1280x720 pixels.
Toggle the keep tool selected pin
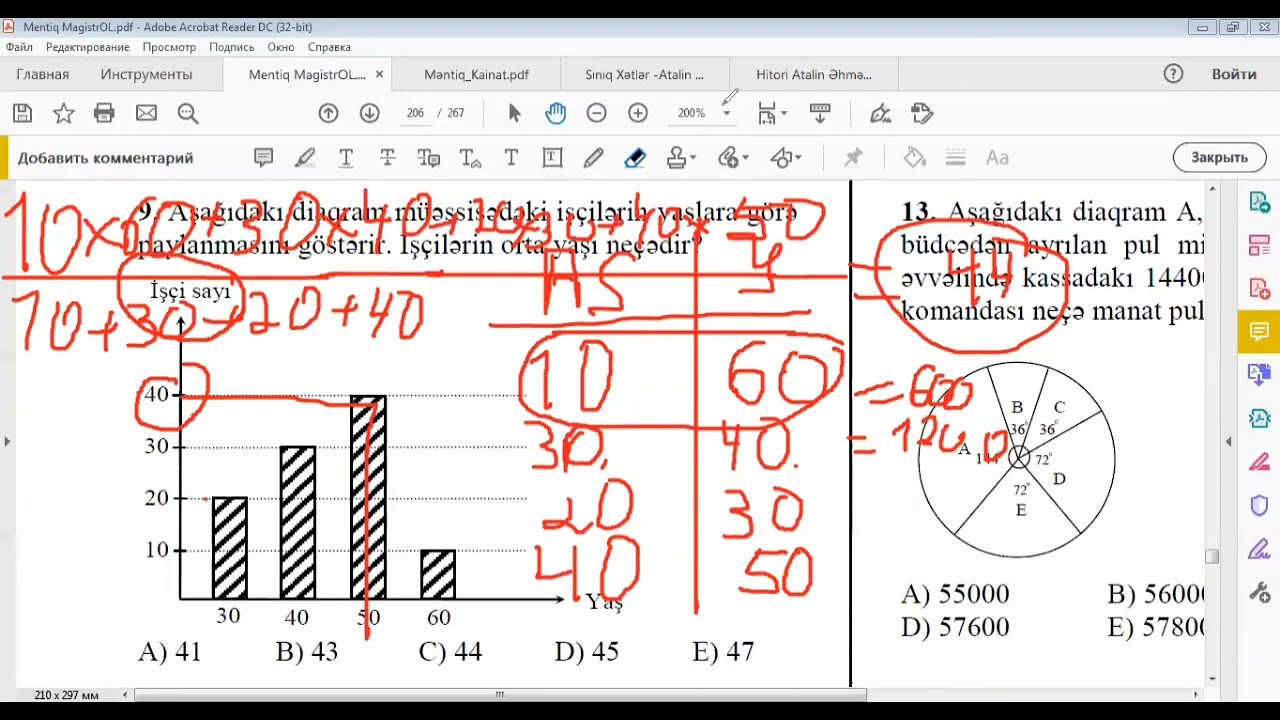click(x=853, y=157)
